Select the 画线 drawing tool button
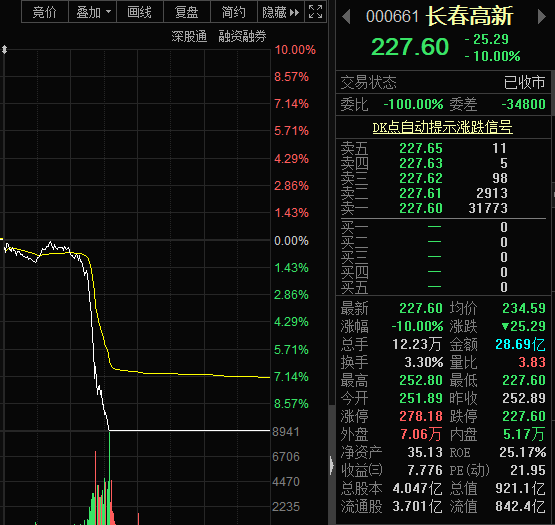The image size is (555, 525). click(x=139, y=12)
